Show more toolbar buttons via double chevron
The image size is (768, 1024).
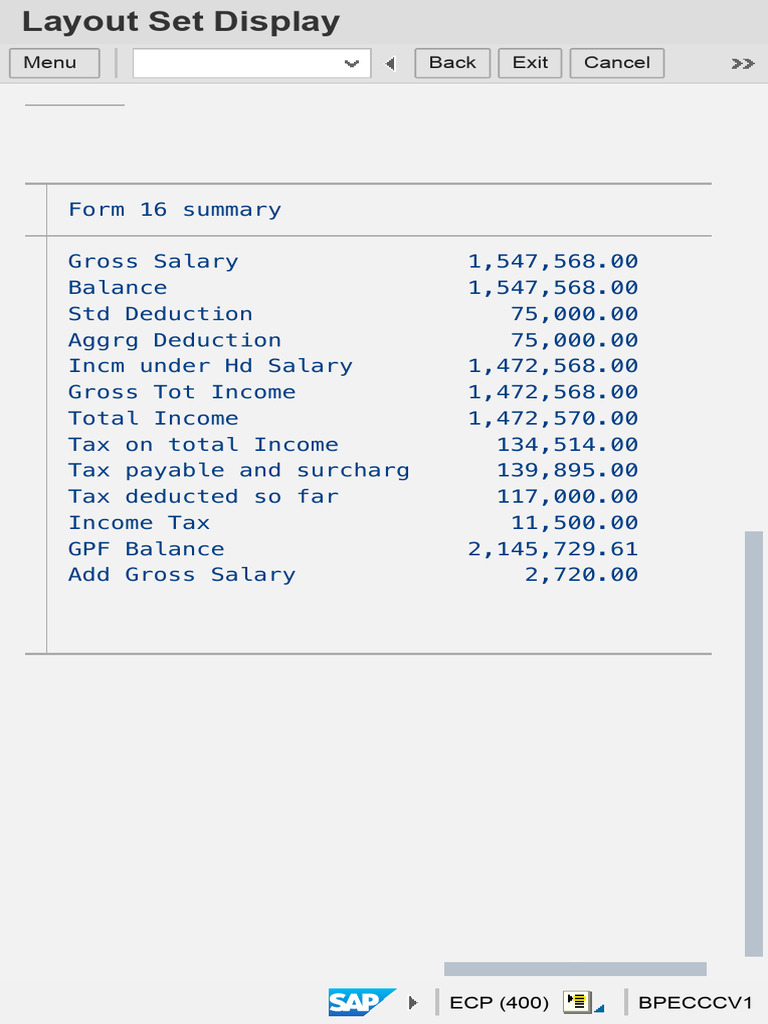pyautogui.click(x=743, y=63)
